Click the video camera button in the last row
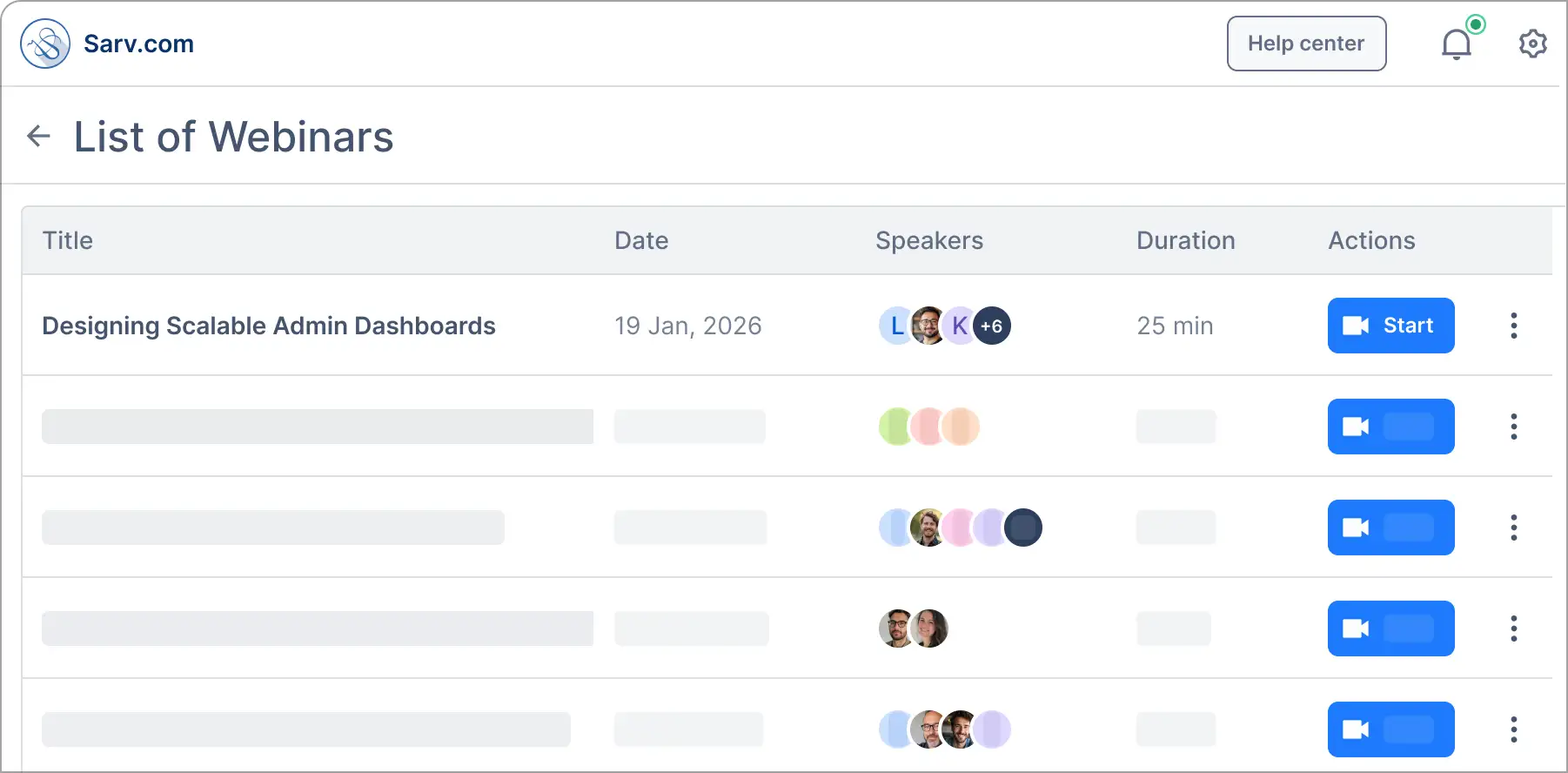Viewport: 1568px width, 773px height. point(1390,729)
